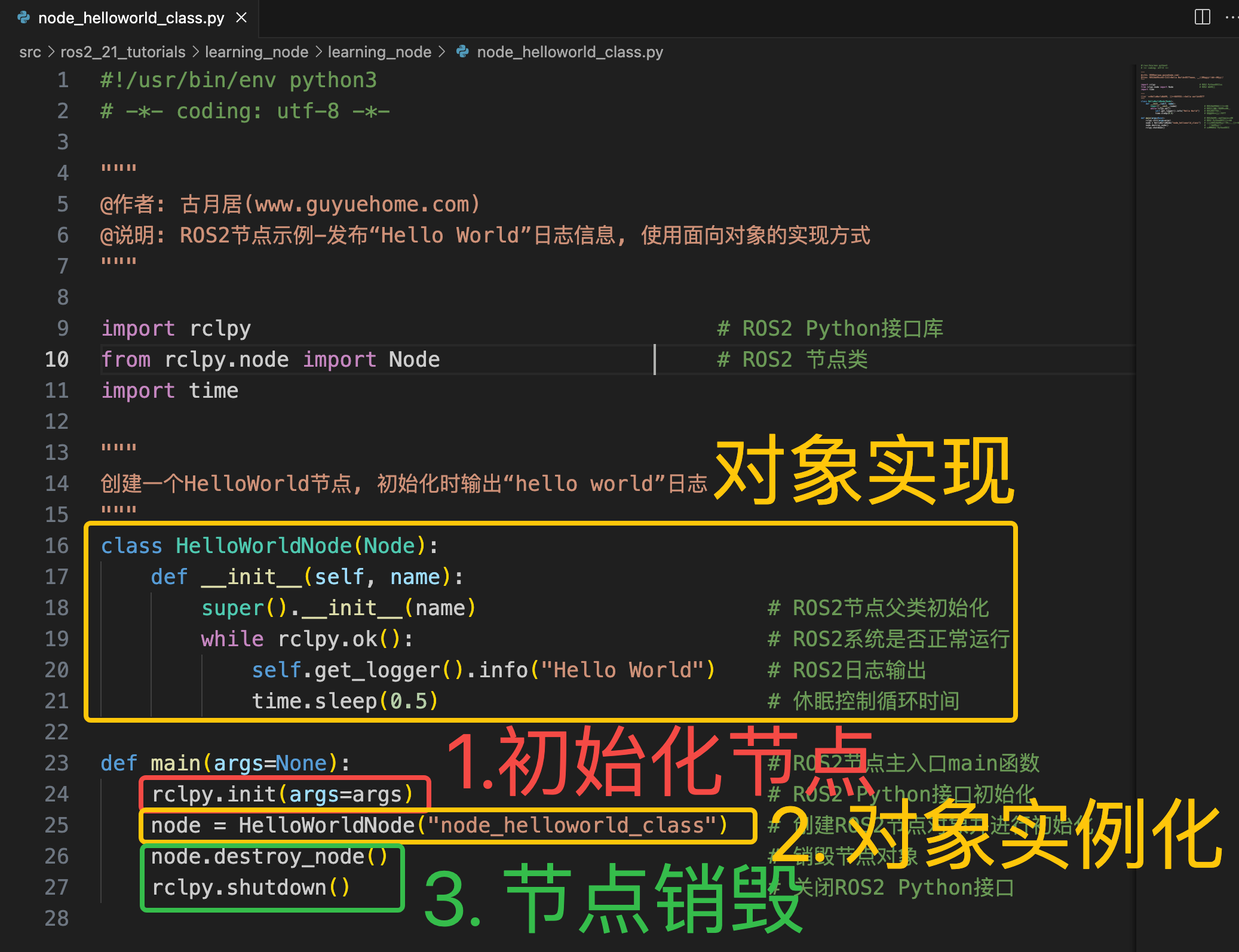The image size is (1239, 952).
Task: Open the ros2_21_tutorials breadcrumb segment
Action: coord(122,52)
